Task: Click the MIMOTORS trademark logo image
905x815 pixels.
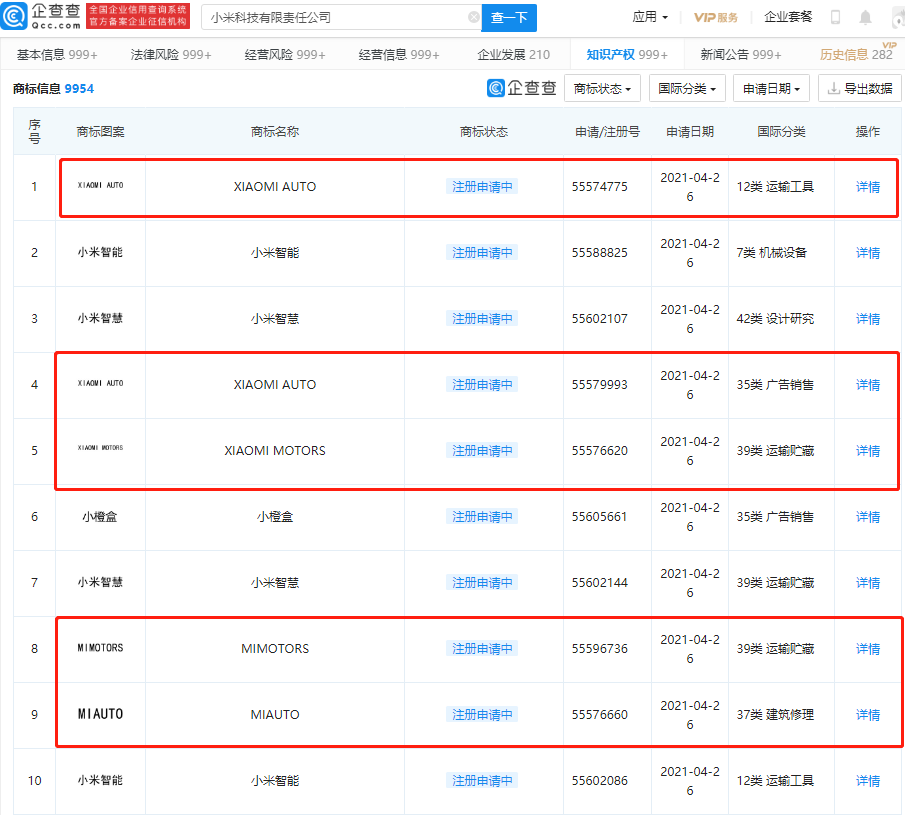Action: pyautogui.click(x=100, y=648)
